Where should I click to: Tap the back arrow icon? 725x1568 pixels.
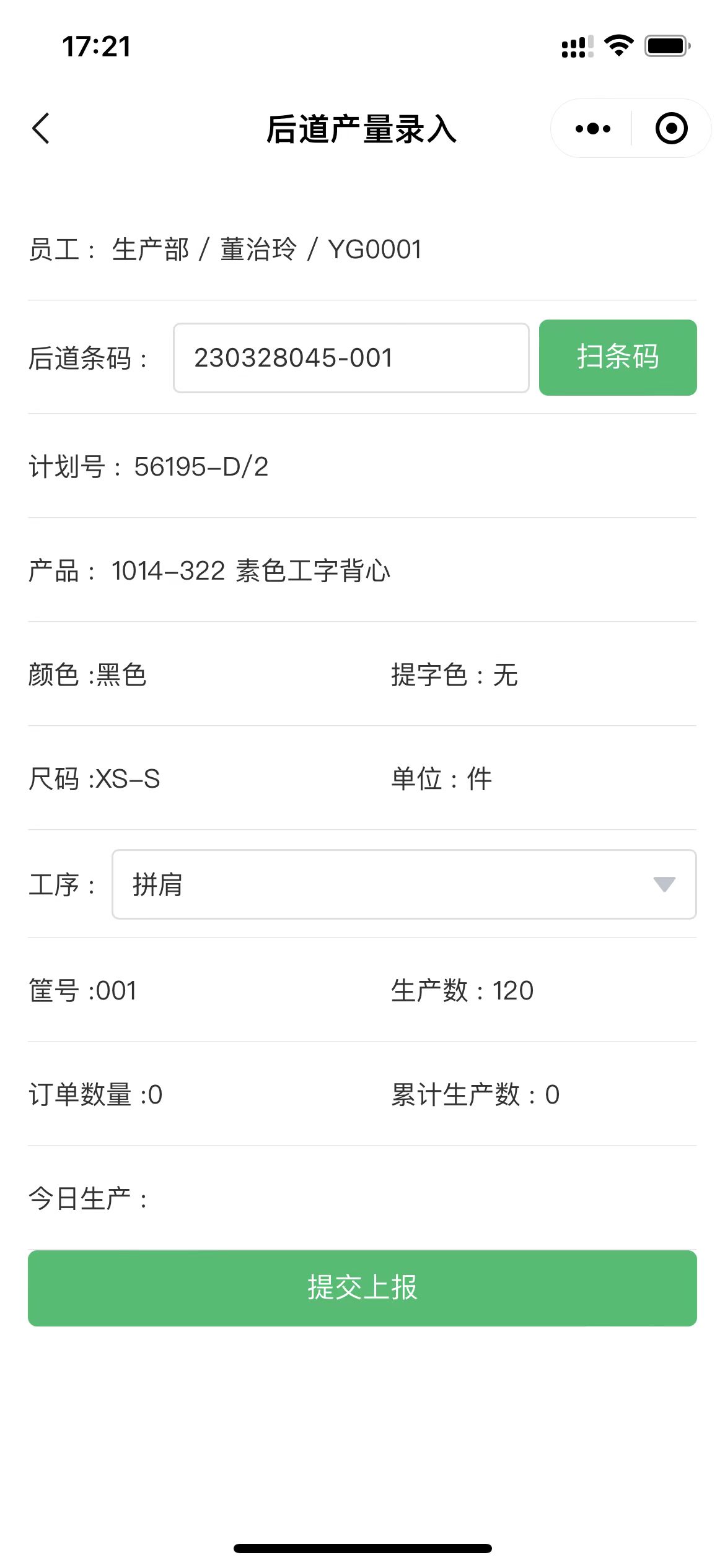click(41, 129)
